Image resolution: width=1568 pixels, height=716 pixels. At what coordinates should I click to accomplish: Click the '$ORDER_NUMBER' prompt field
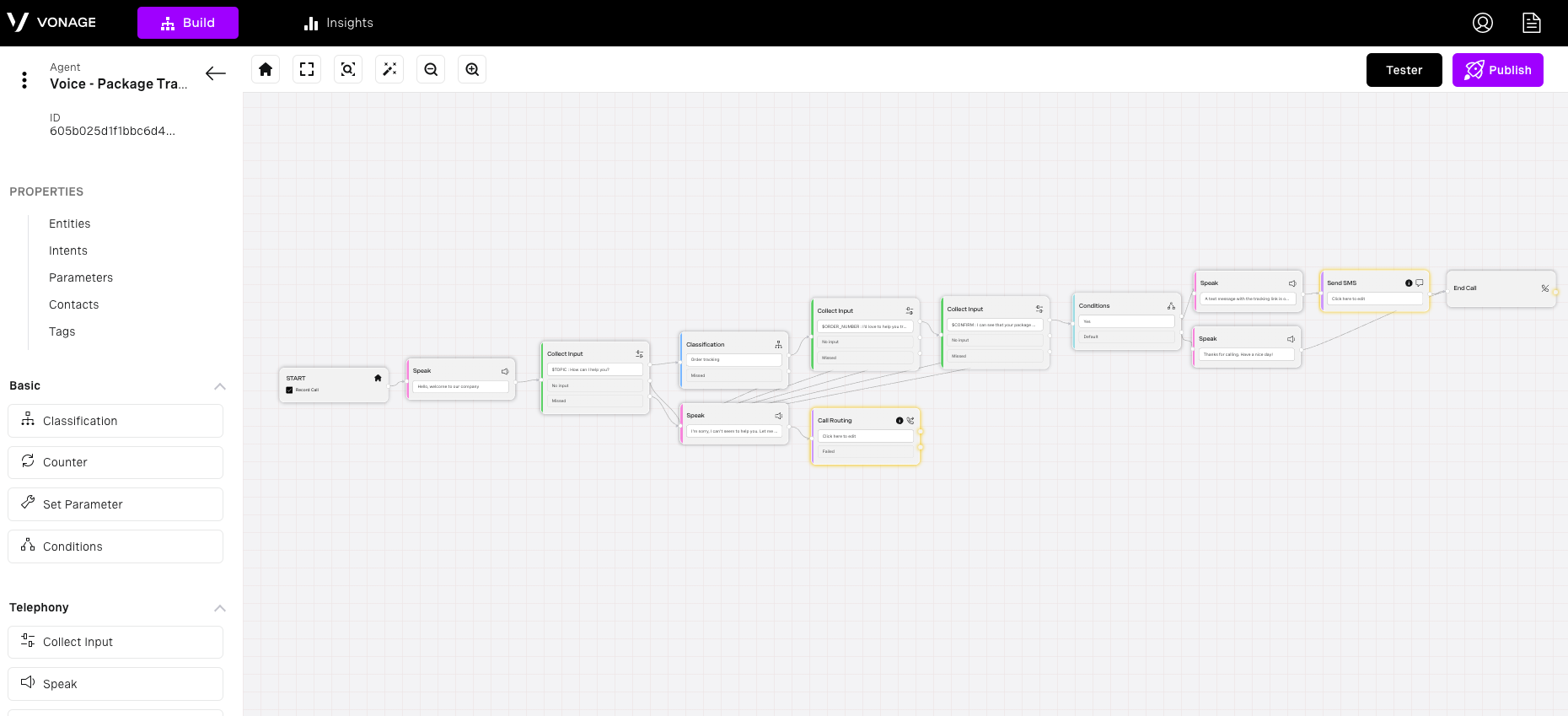[865, 326]
